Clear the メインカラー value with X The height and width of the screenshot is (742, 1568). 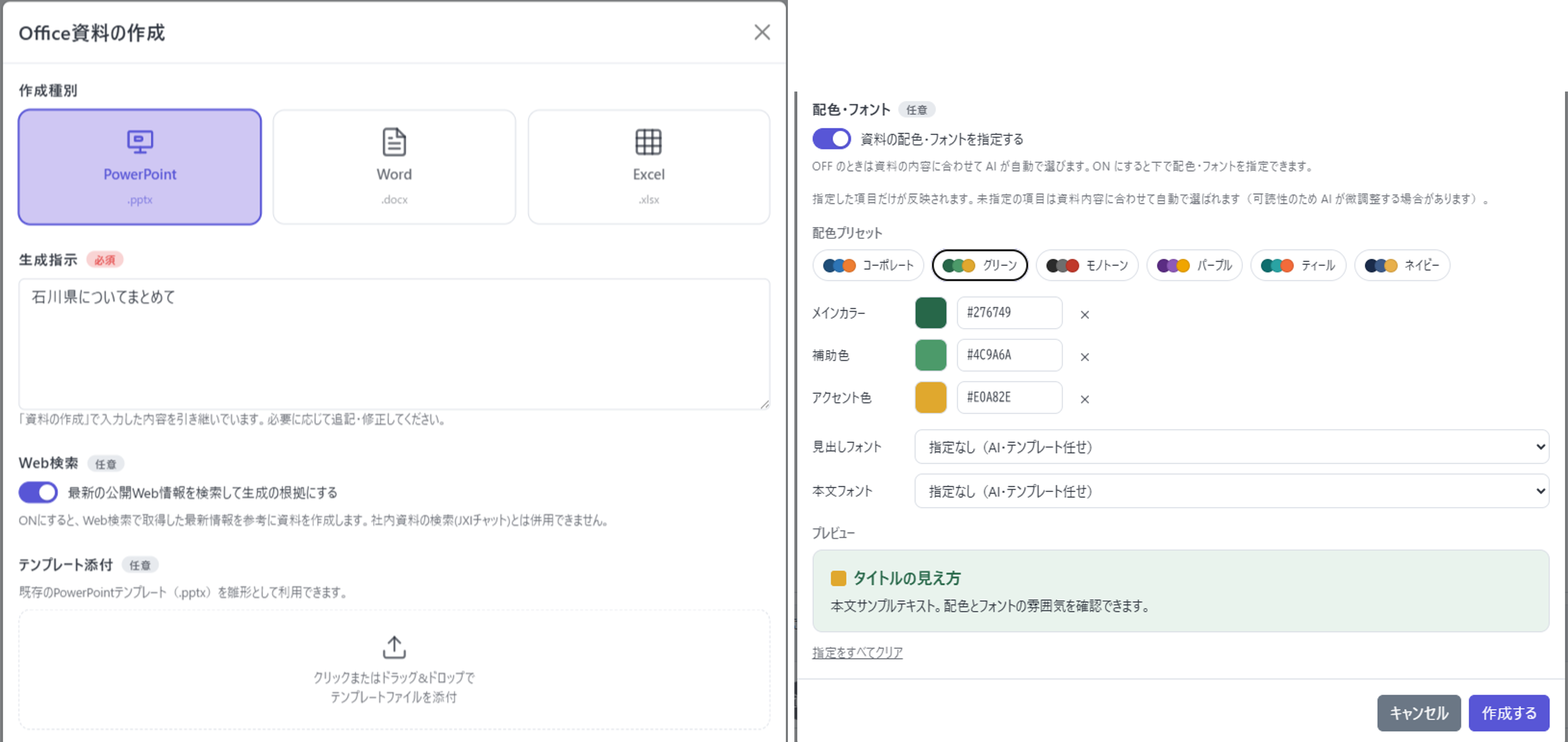1084,315
